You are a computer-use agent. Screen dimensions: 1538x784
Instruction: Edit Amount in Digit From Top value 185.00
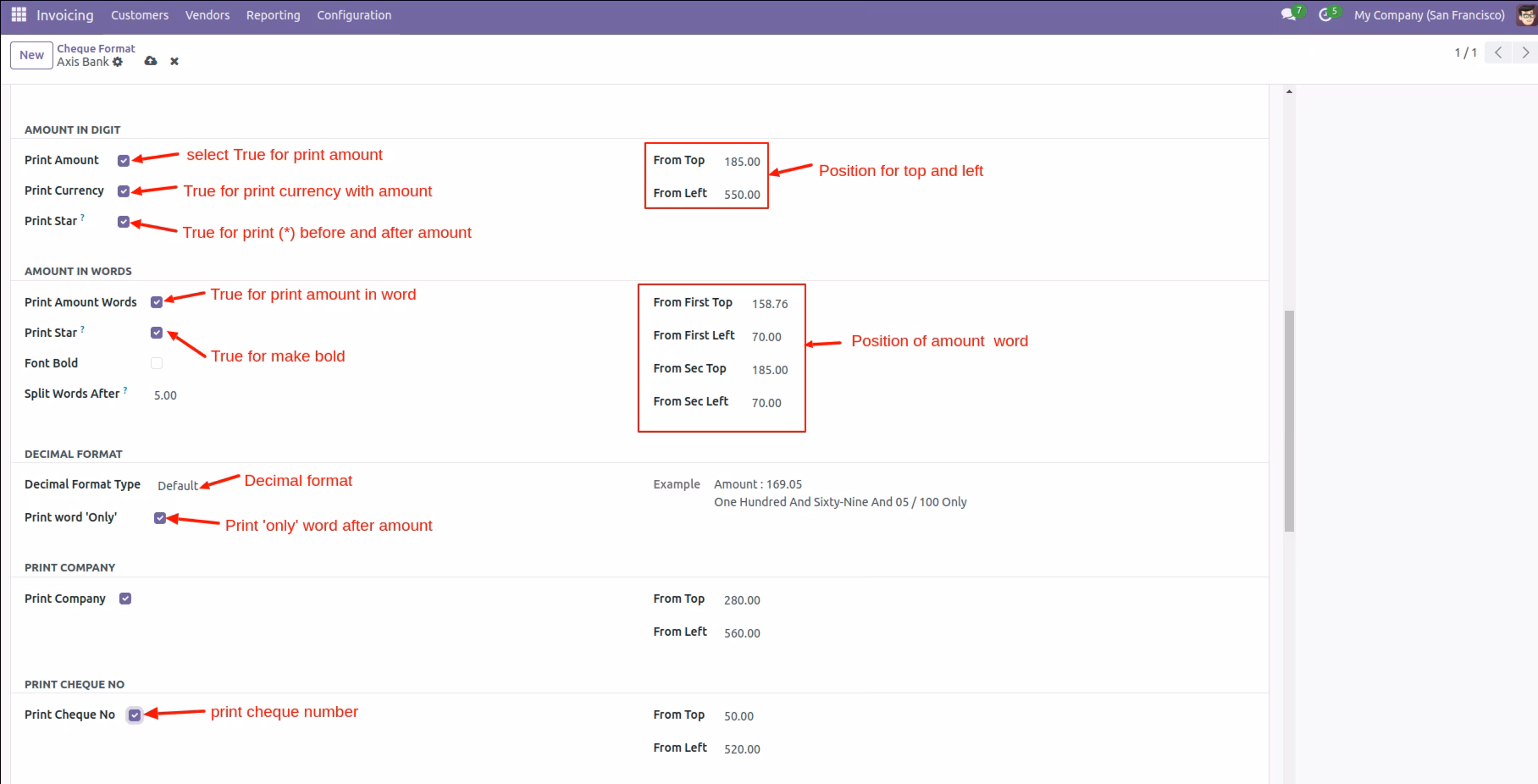point(743,162)
